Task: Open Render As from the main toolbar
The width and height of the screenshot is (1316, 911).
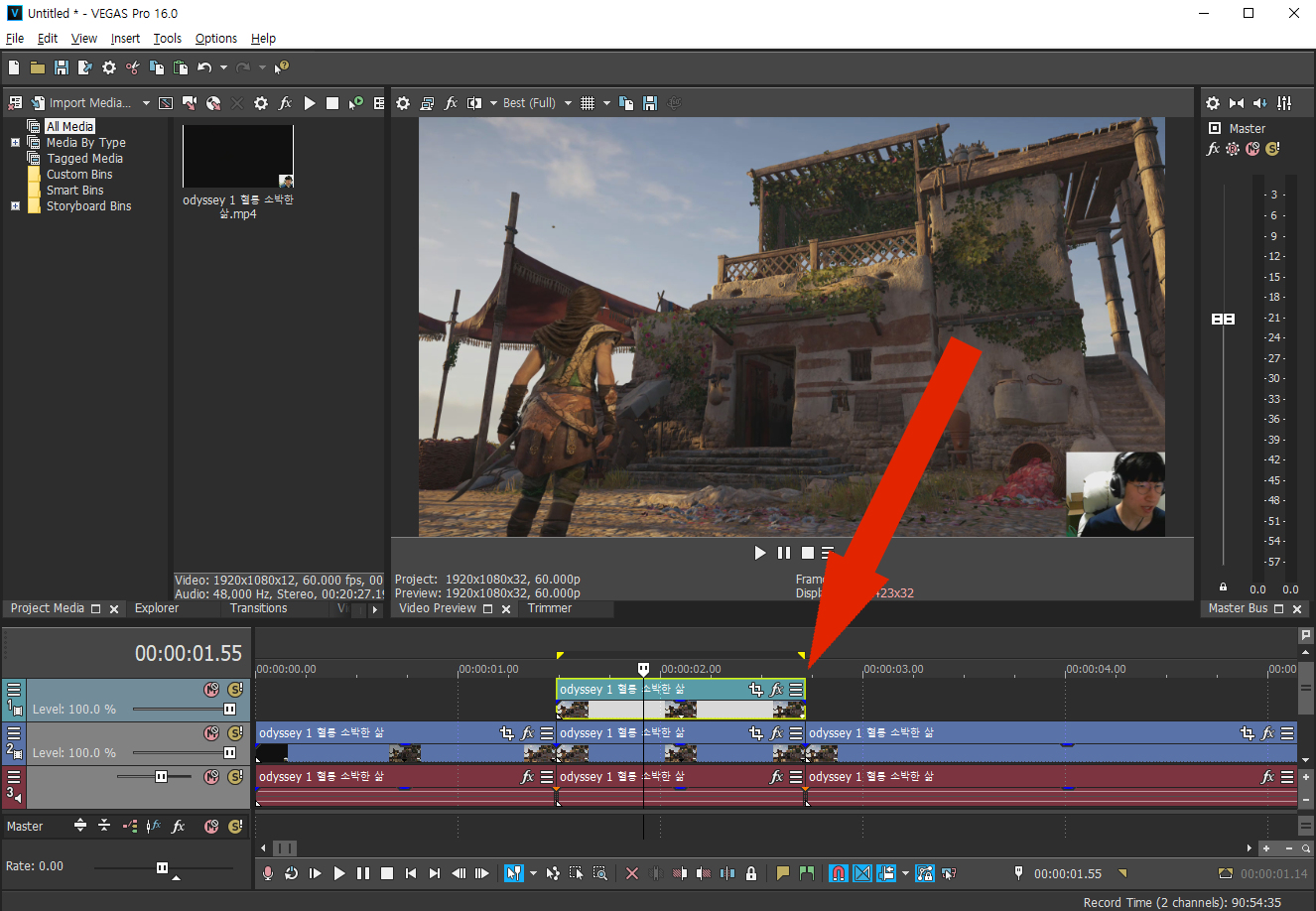Action: 85,67
